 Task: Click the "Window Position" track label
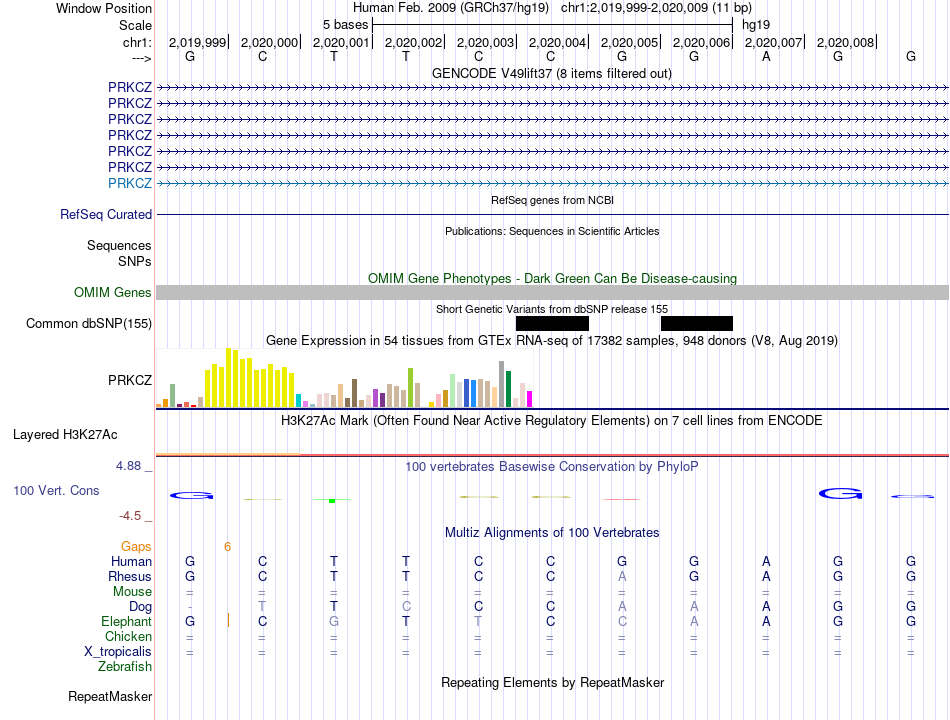[104, 8]
